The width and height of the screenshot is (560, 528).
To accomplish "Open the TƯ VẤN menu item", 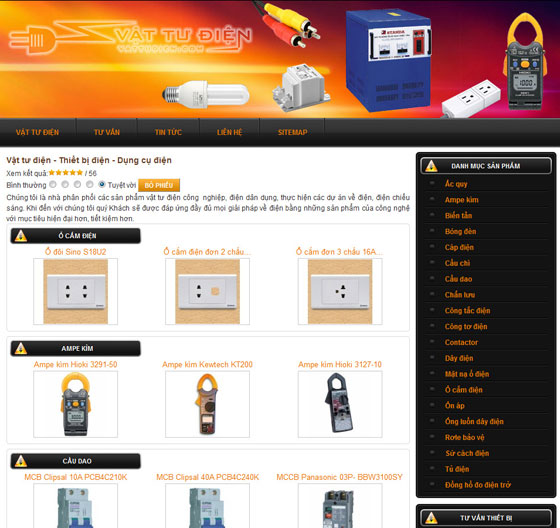I will coord(107,132).
